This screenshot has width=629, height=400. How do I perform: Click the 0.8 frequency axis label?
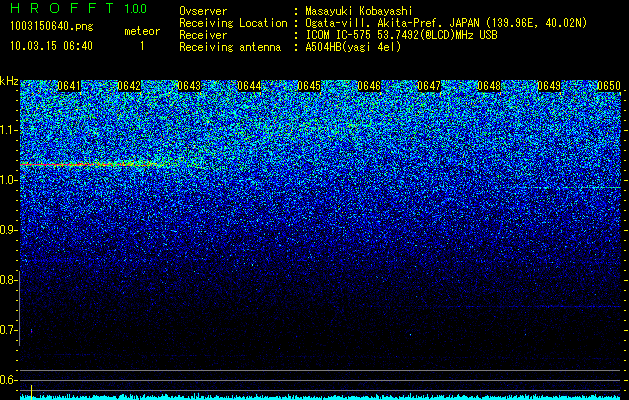pyautogui.click(x=9, y=280)
